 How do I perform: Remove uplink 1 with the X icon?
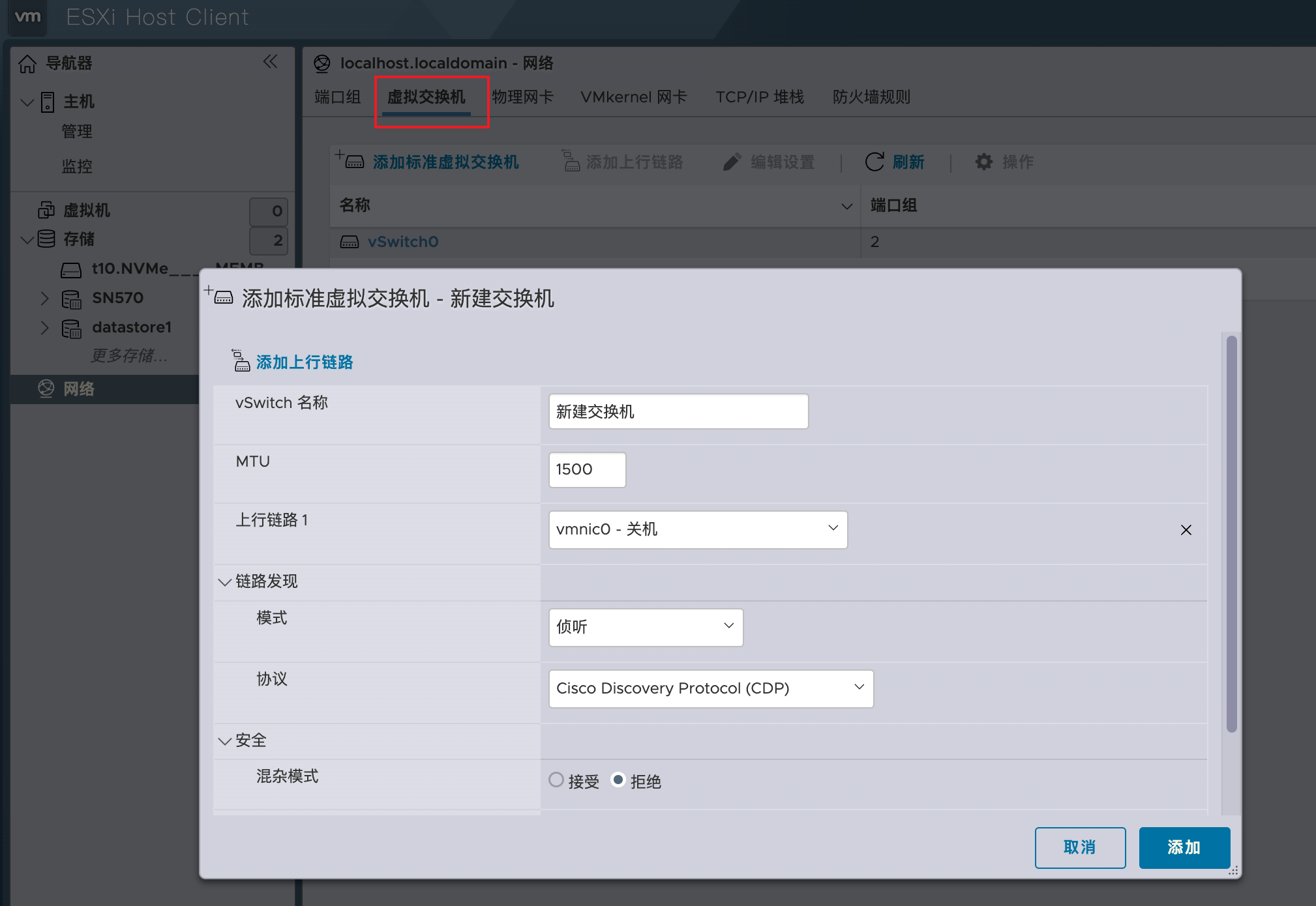coord(1186,530)
